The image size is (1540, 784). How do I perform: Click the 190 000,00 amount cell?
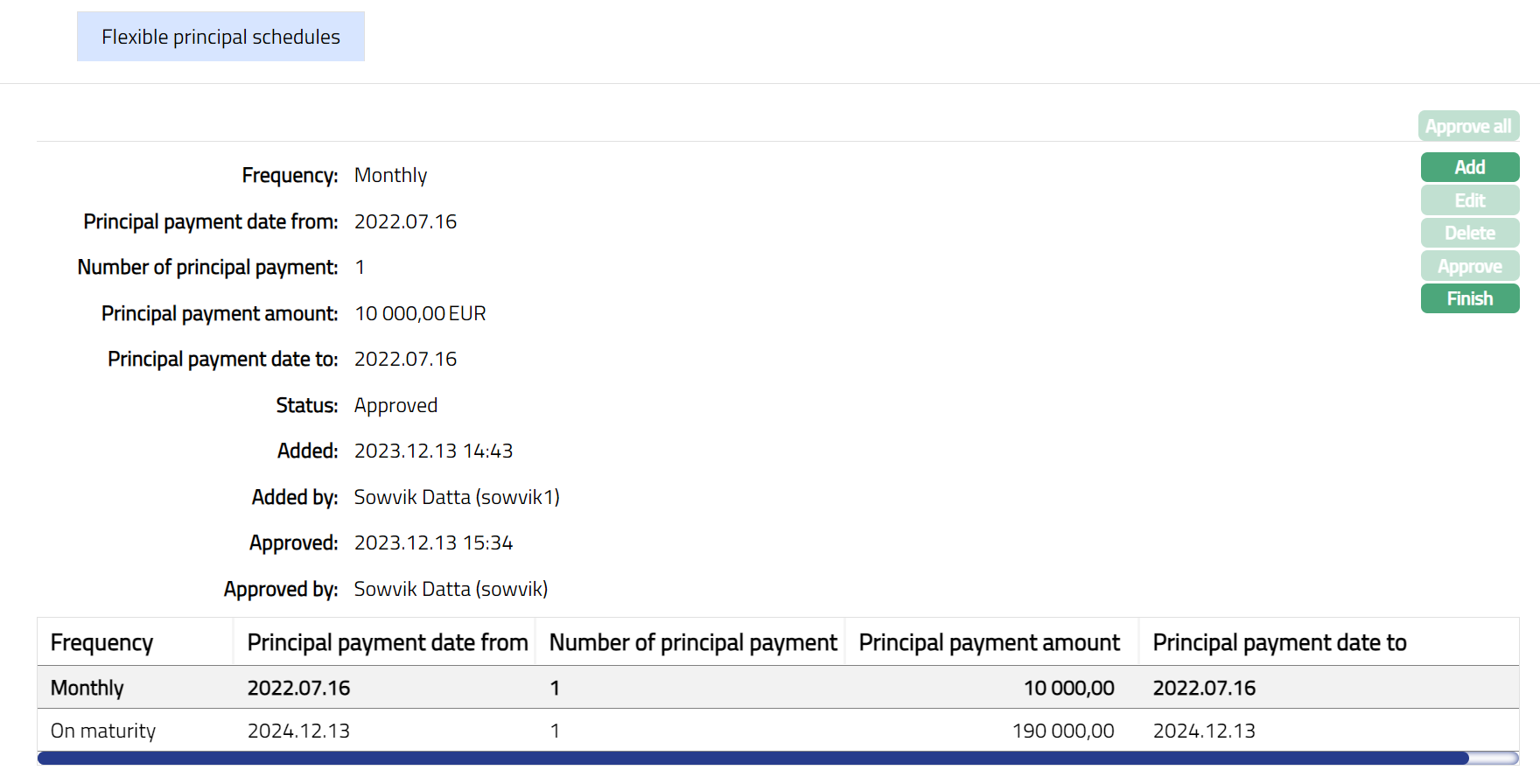tap(1062, 731)
